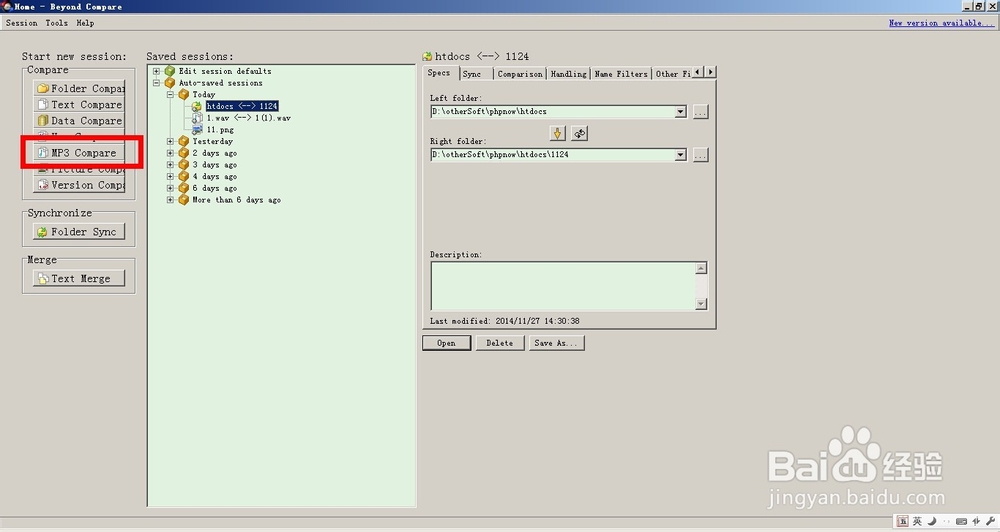Click the browse button beside Right folder
Image resolution: width=1000 pixels, height=532 pixels.
click(x=700, y=155)
